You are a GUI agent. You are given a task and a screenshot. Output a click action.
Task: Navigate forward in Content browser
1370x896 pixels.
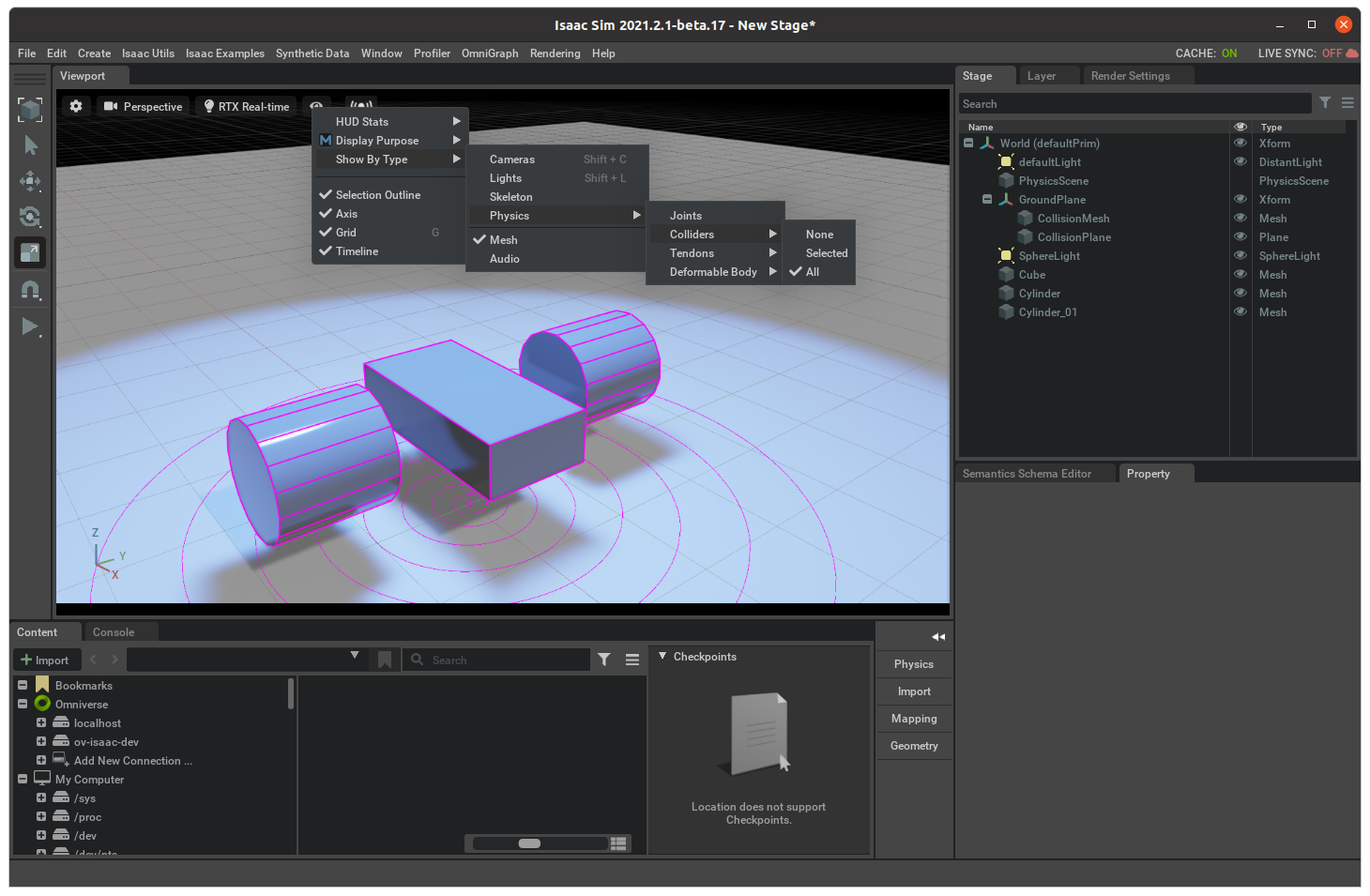point(115,660)
